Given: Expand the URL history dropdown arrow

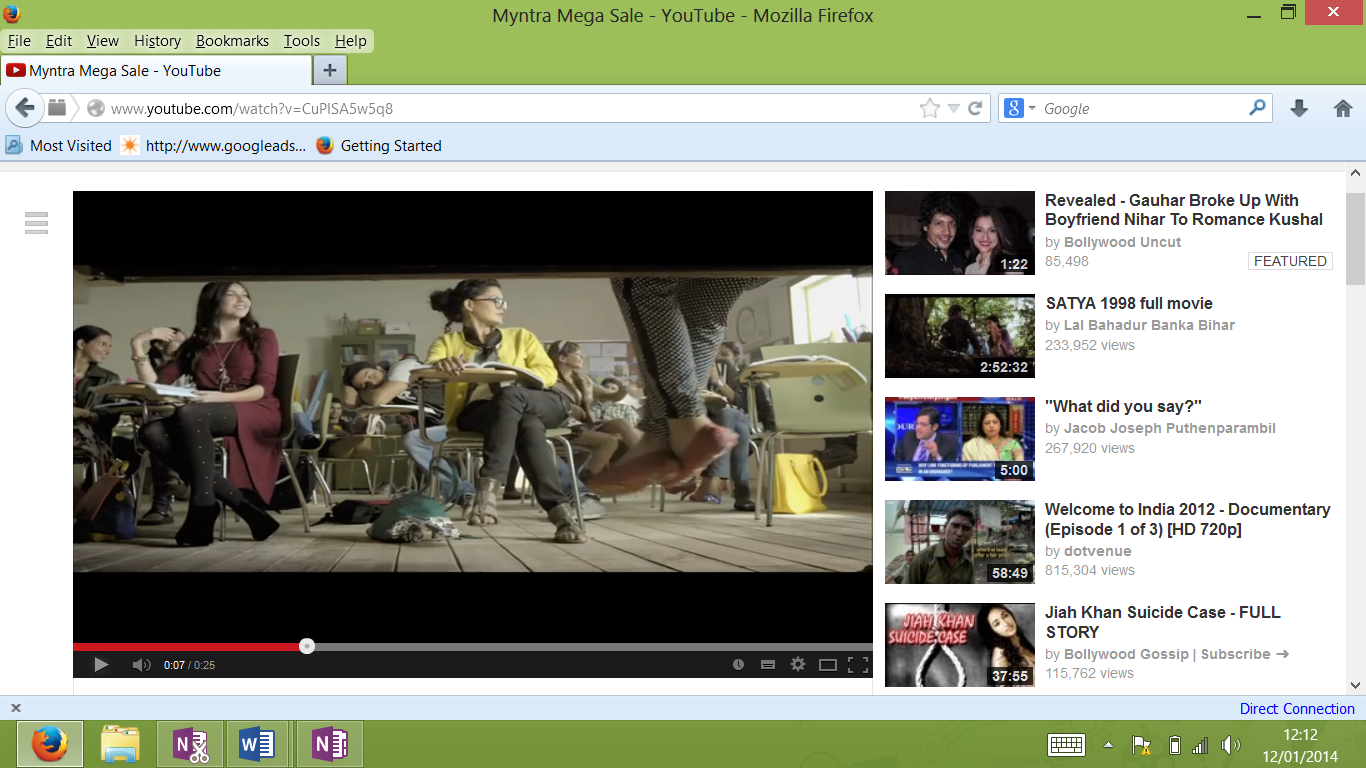Looking at the screenshot, I should click(954, 109).
